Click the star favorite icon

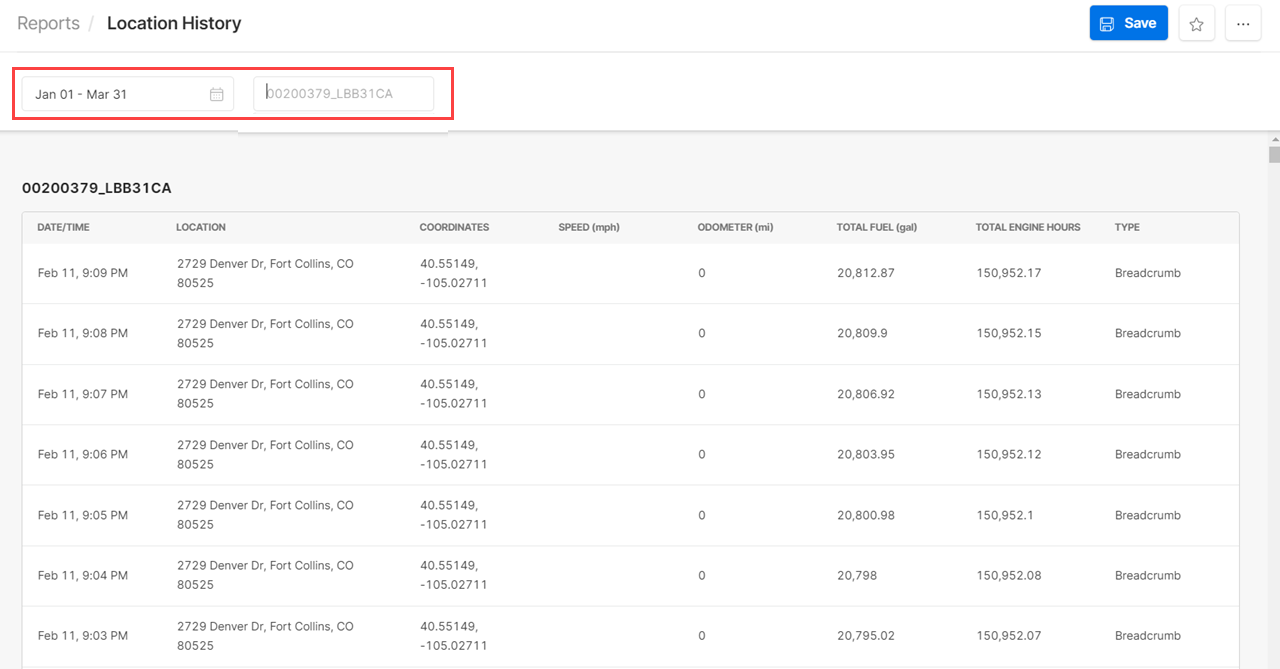point(1196,24)
